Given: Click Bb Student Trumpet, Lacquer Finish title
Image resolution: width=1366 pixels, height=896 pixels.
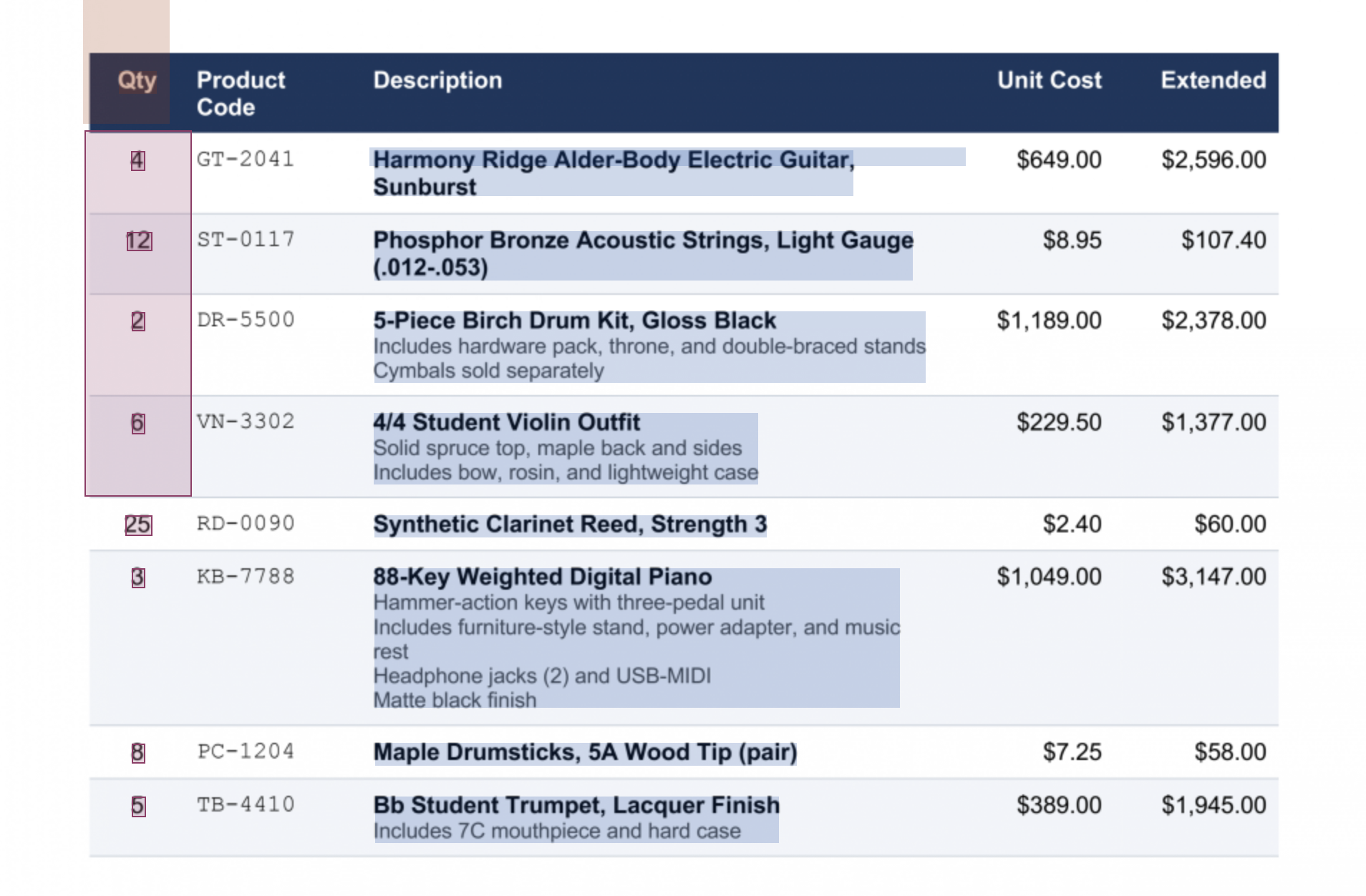Looking at the screenshot, I should pos(576,805).
